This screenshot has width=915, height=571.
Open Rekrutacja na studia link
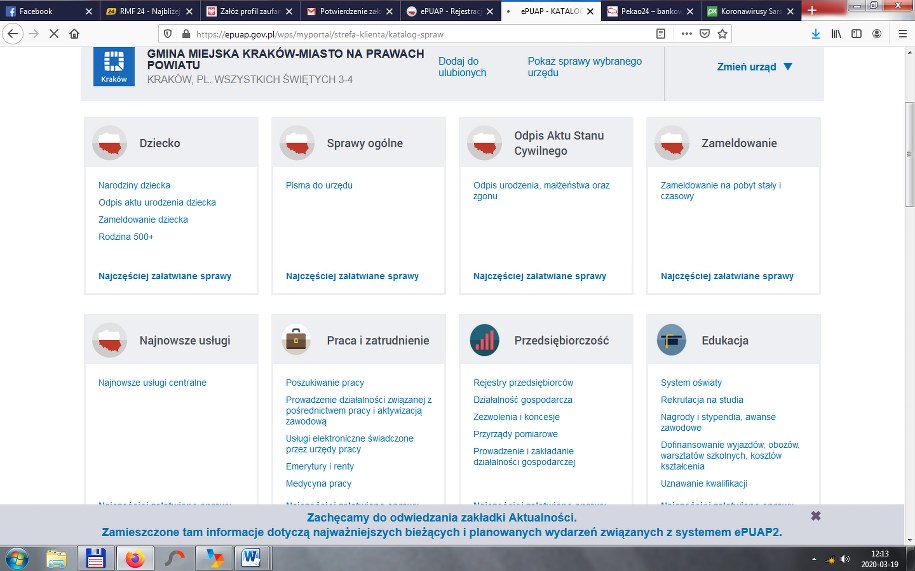pos(702,400)
